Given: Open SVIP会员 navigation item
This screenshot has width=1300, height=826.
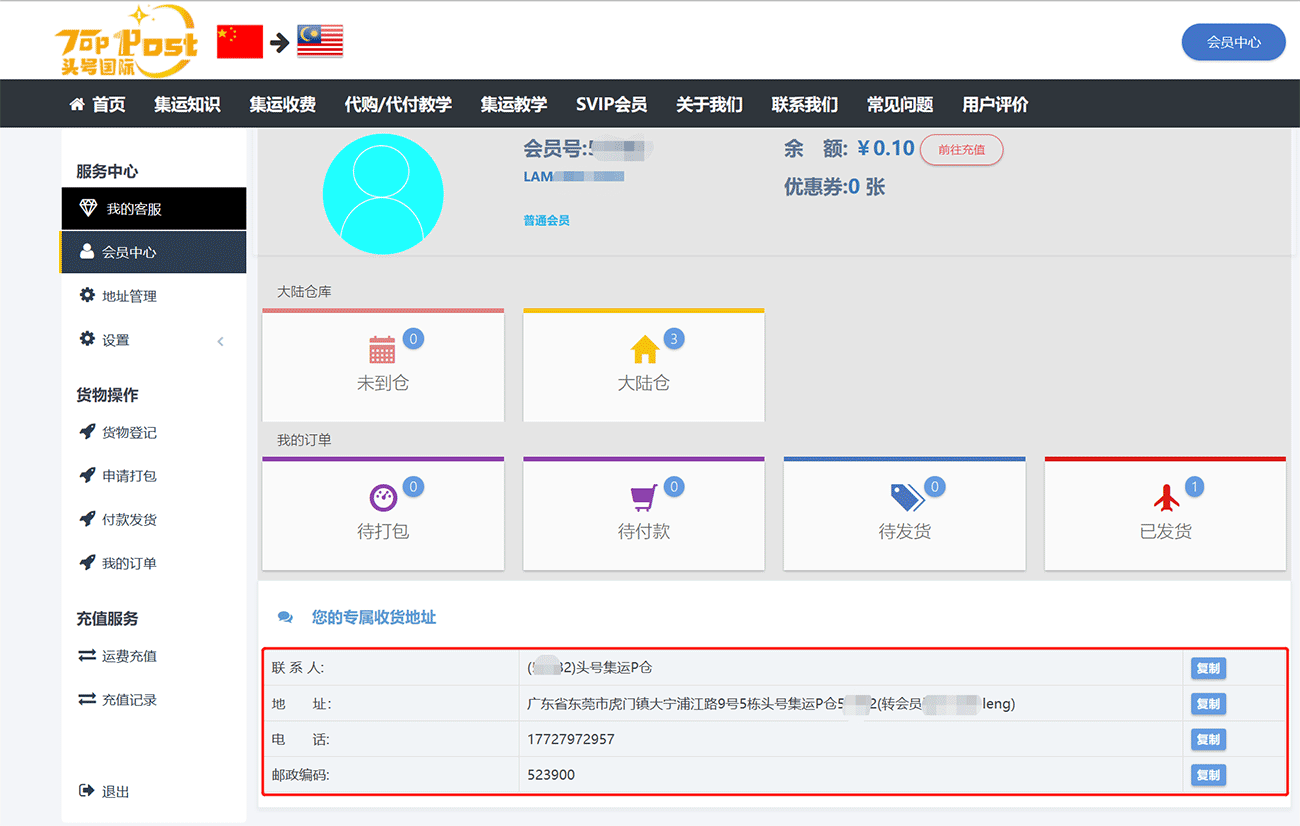Looking at the screenshot, I should click(x=611, y=104).
